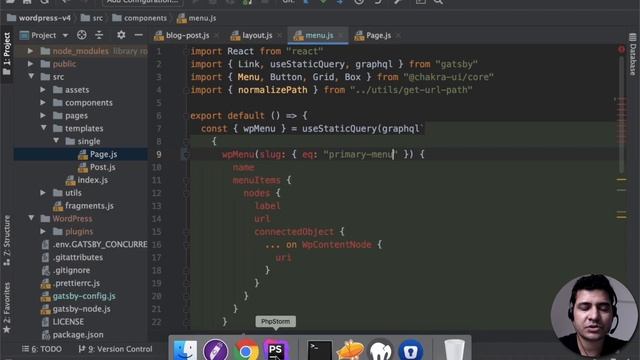Click the WordPress folder icon
Image resolution: width=640 pixels, height=360 pixels.
click(x=45, y=219)
